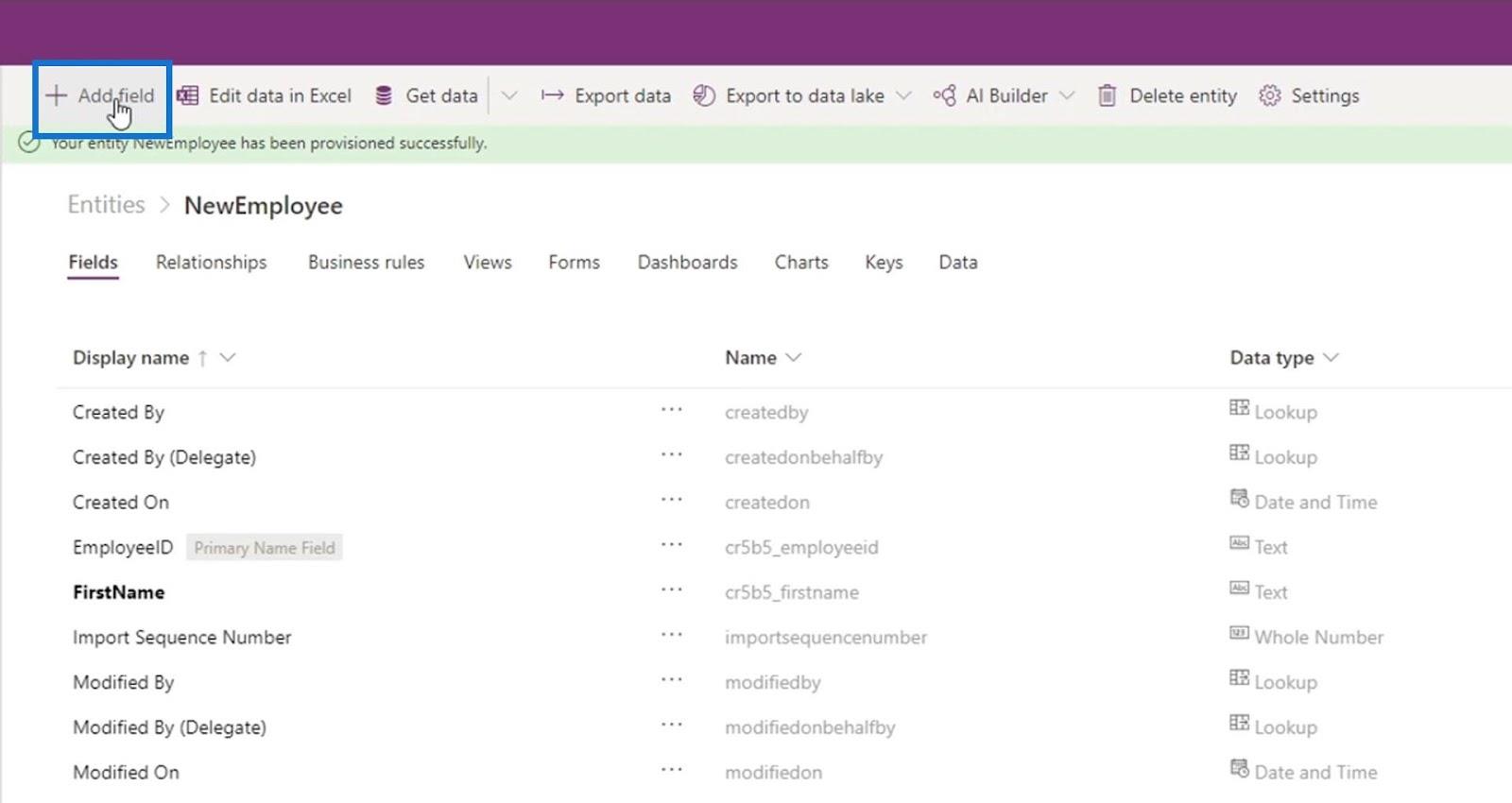This screenshot has width=1512, height=803.
Task: Sort by Display name column header
Action: click(130, 358)
